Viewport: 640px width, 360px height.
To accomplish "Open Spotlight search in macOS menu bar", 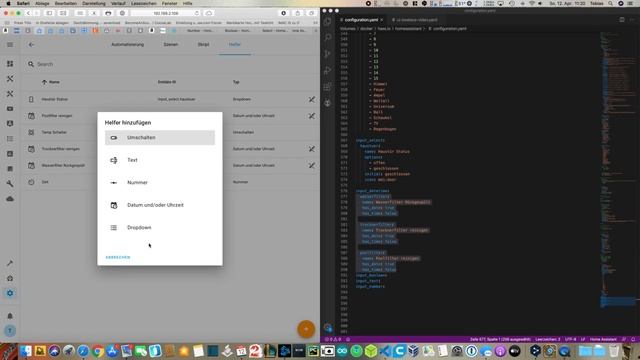I will click(x=610, y=3).
